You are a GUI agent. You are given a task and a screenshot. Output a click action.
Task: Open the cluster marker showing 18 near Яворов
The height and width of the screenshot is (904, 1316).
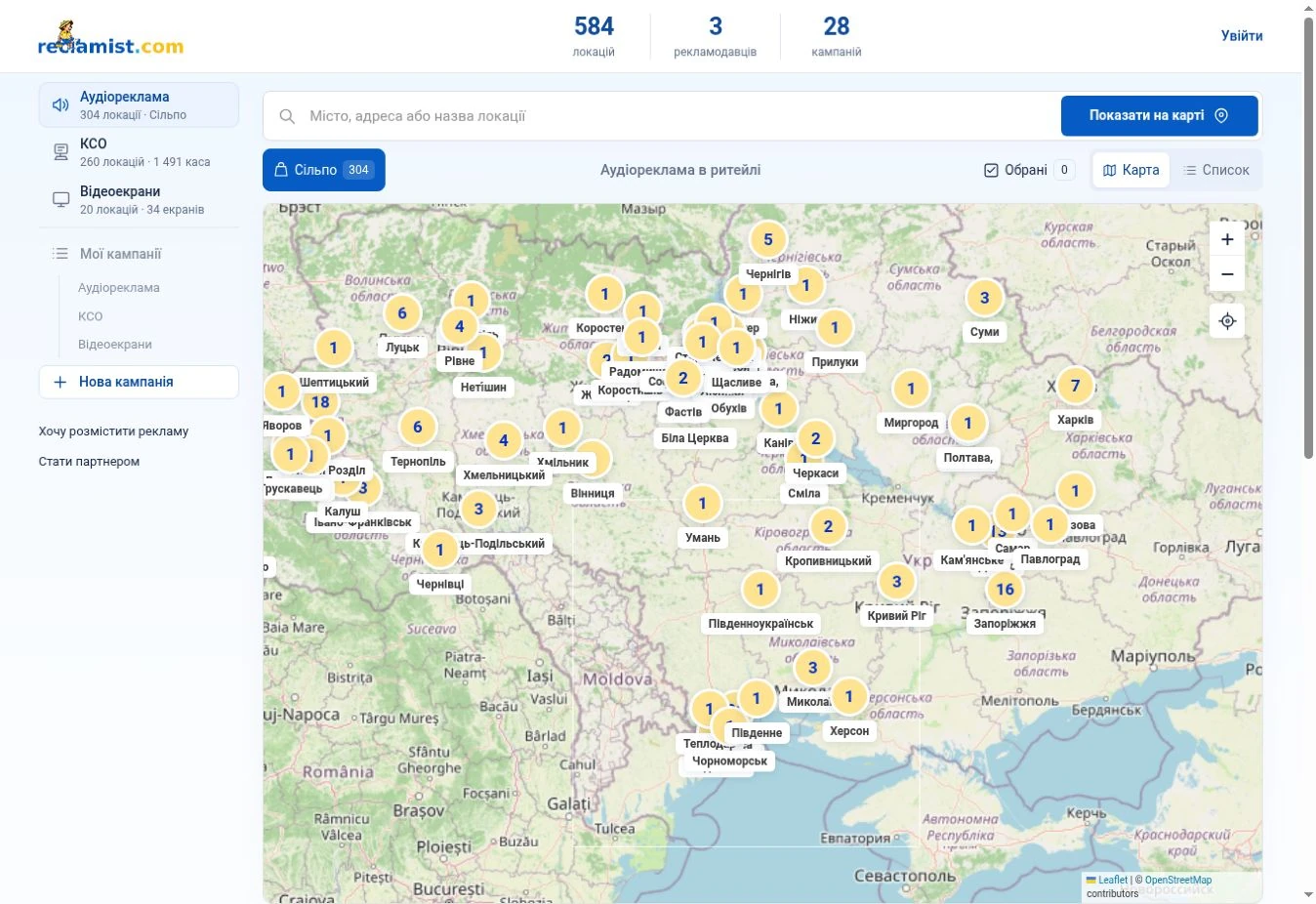tap(320, 401)
